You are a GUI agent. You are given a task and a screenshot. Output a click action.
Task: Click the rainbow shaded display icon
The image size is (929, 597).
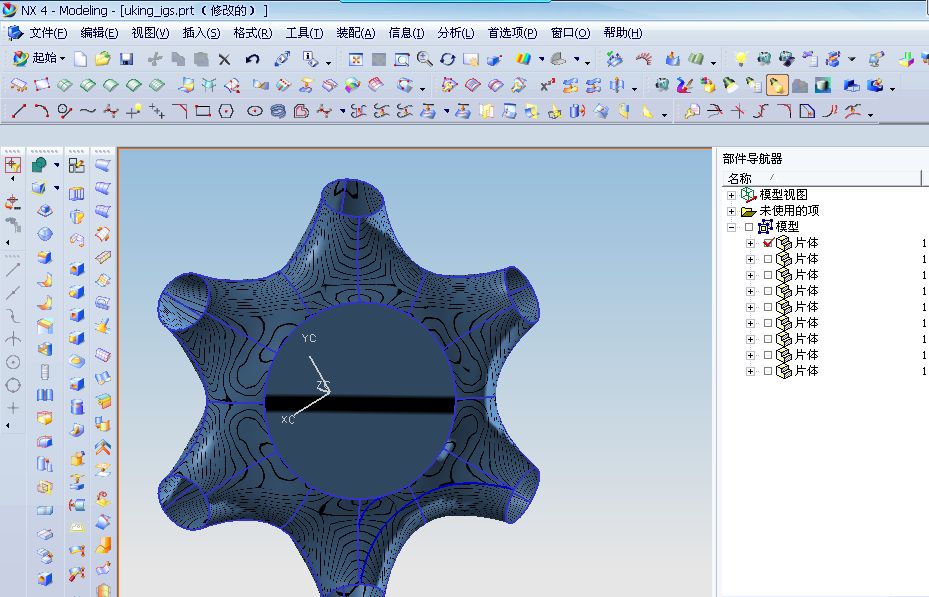click(x=523, y=59)
